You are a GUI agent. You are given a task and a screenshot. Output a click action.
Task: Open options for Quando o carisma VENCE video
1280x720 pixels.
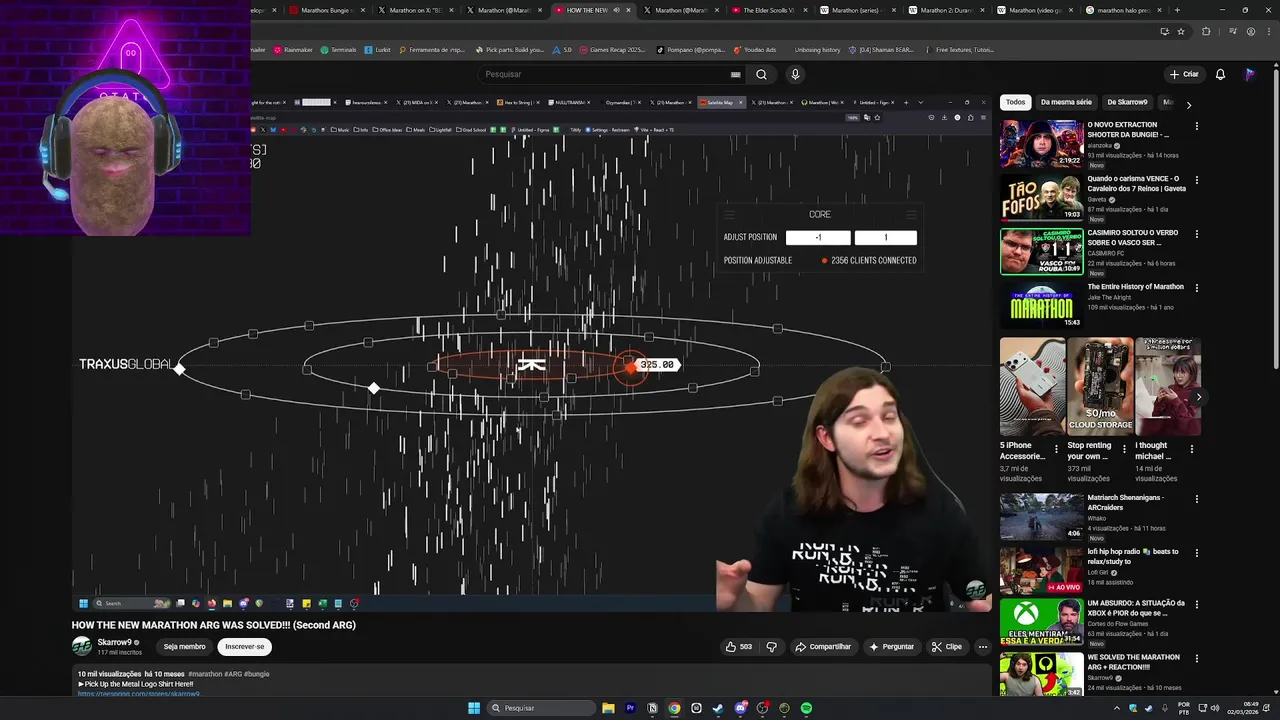click(x=1196, y=180)
